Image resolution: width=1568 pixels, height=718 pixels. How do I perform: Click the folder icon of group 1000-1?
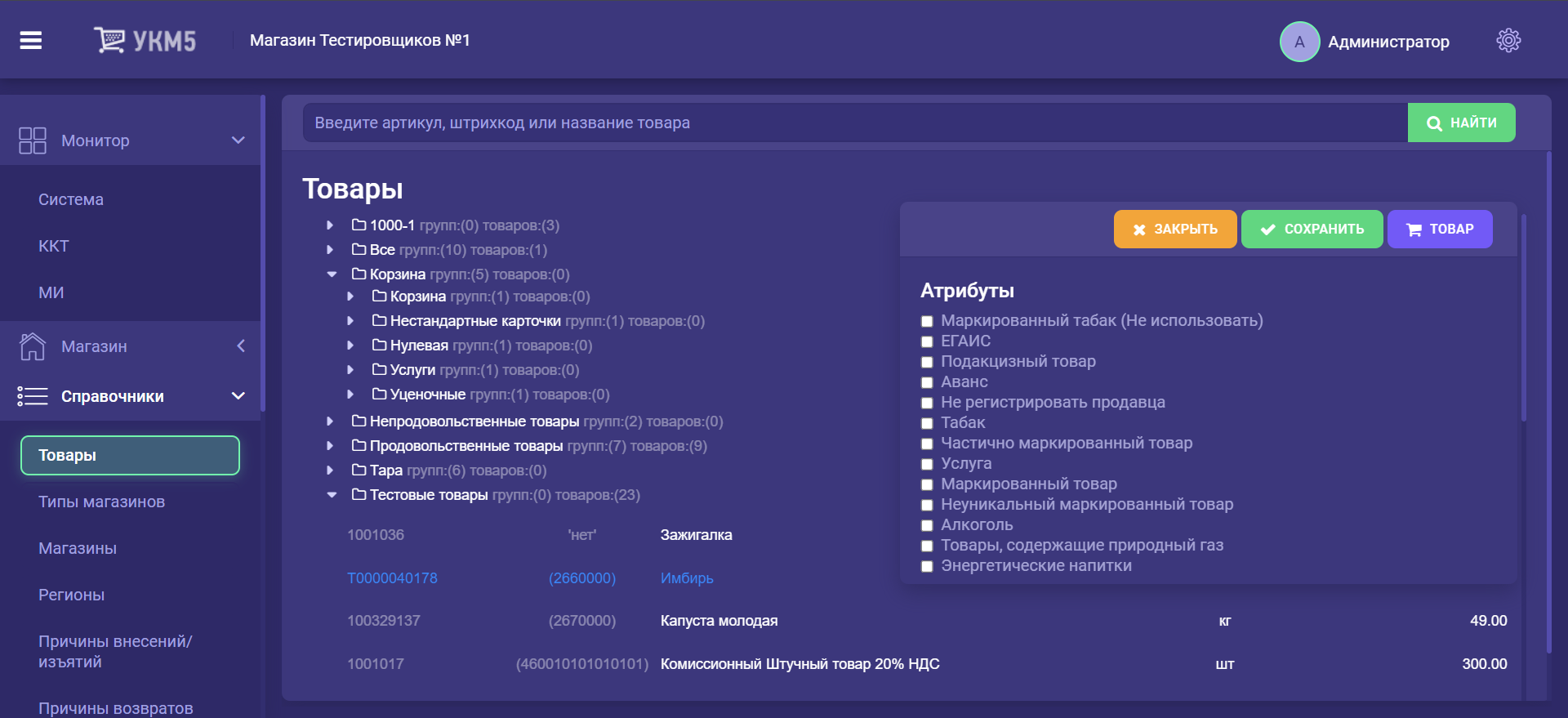[x=359, y=225]
